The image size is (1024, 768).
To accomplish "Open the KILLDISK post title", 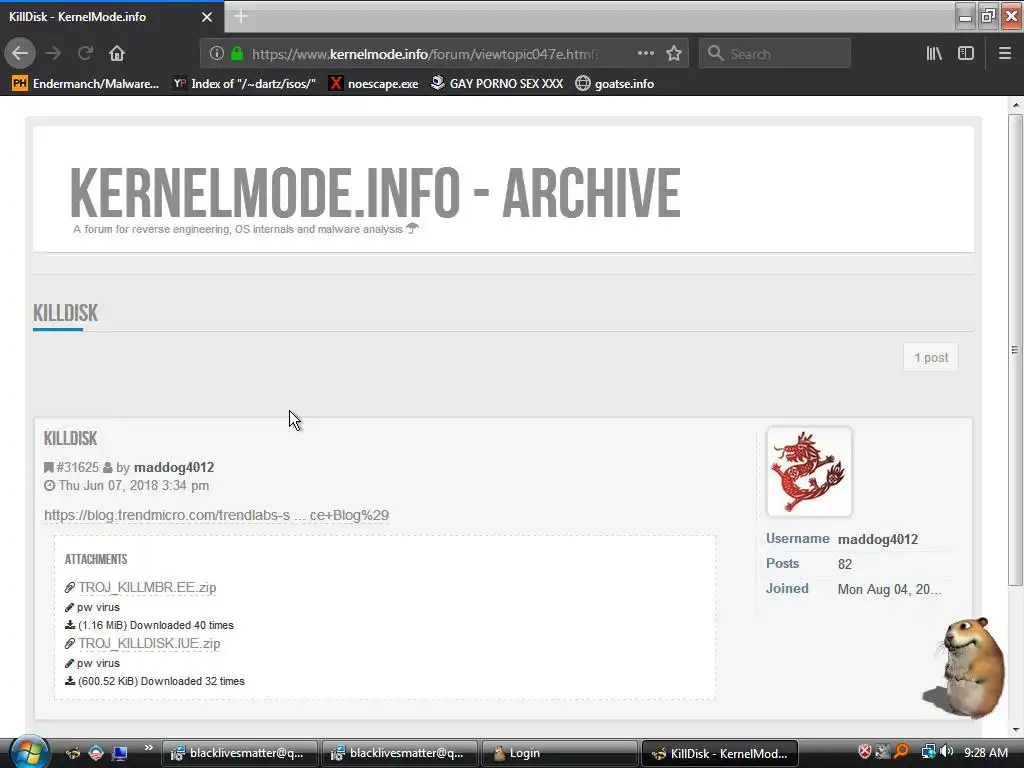I will point(71,438).
